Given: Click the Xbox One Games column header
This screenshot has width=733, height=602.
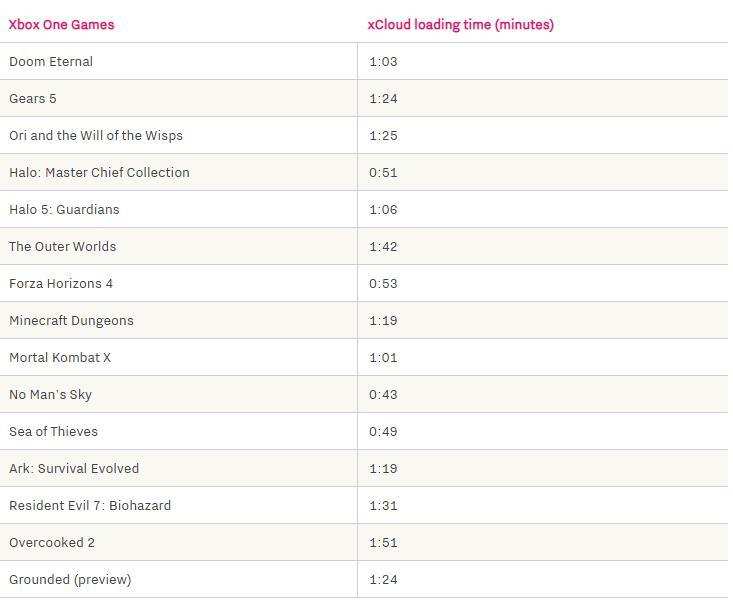Looking at the screenshot, I should 61,24.
